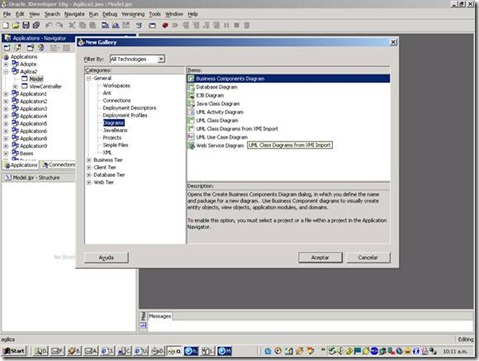479x361 pixels.
Task: Expand the Database Tier category
Action: click(x=89, y=175)
